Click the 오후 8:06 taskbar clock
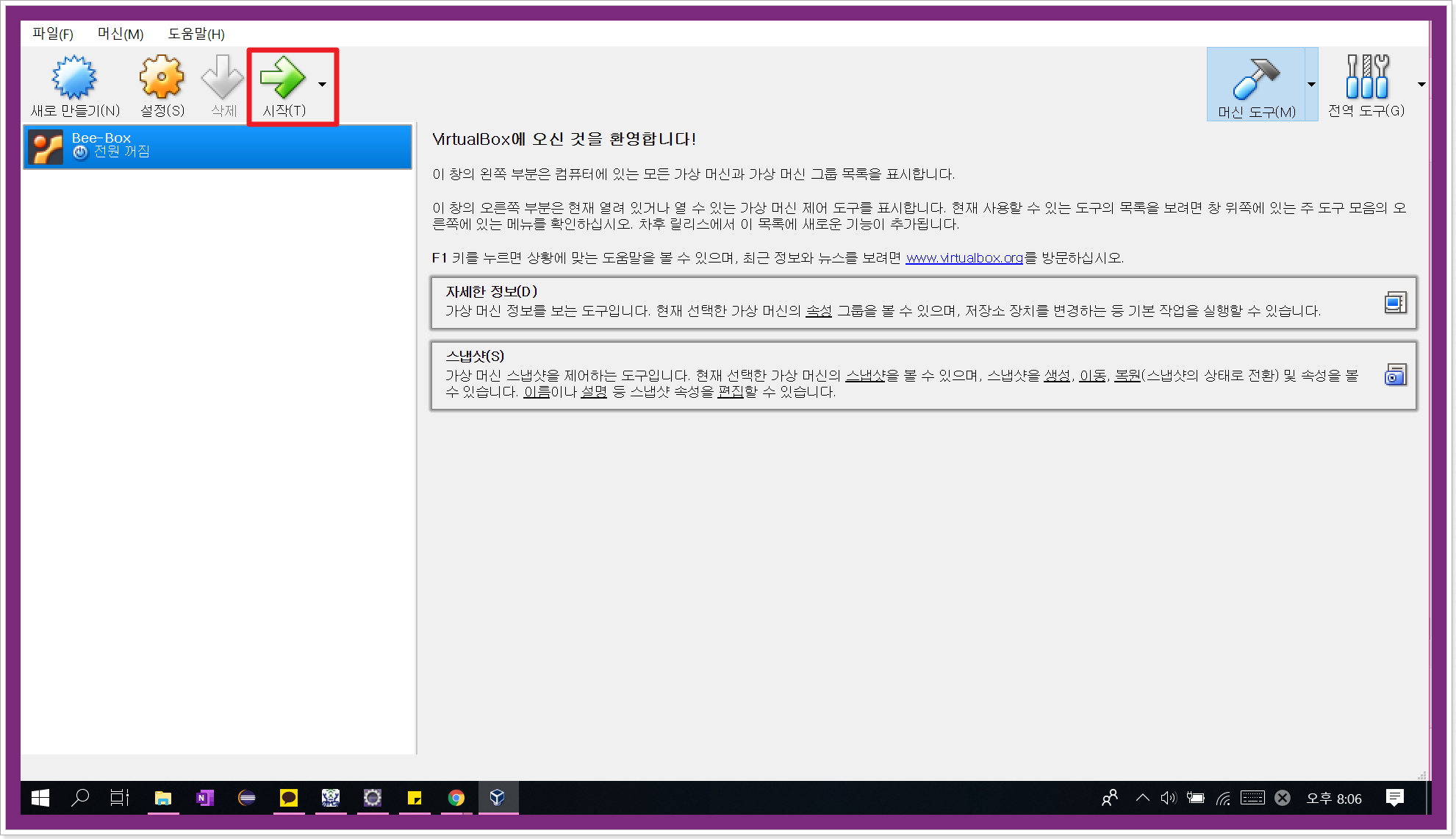The image size is (1456, 839). point(1334,799)
